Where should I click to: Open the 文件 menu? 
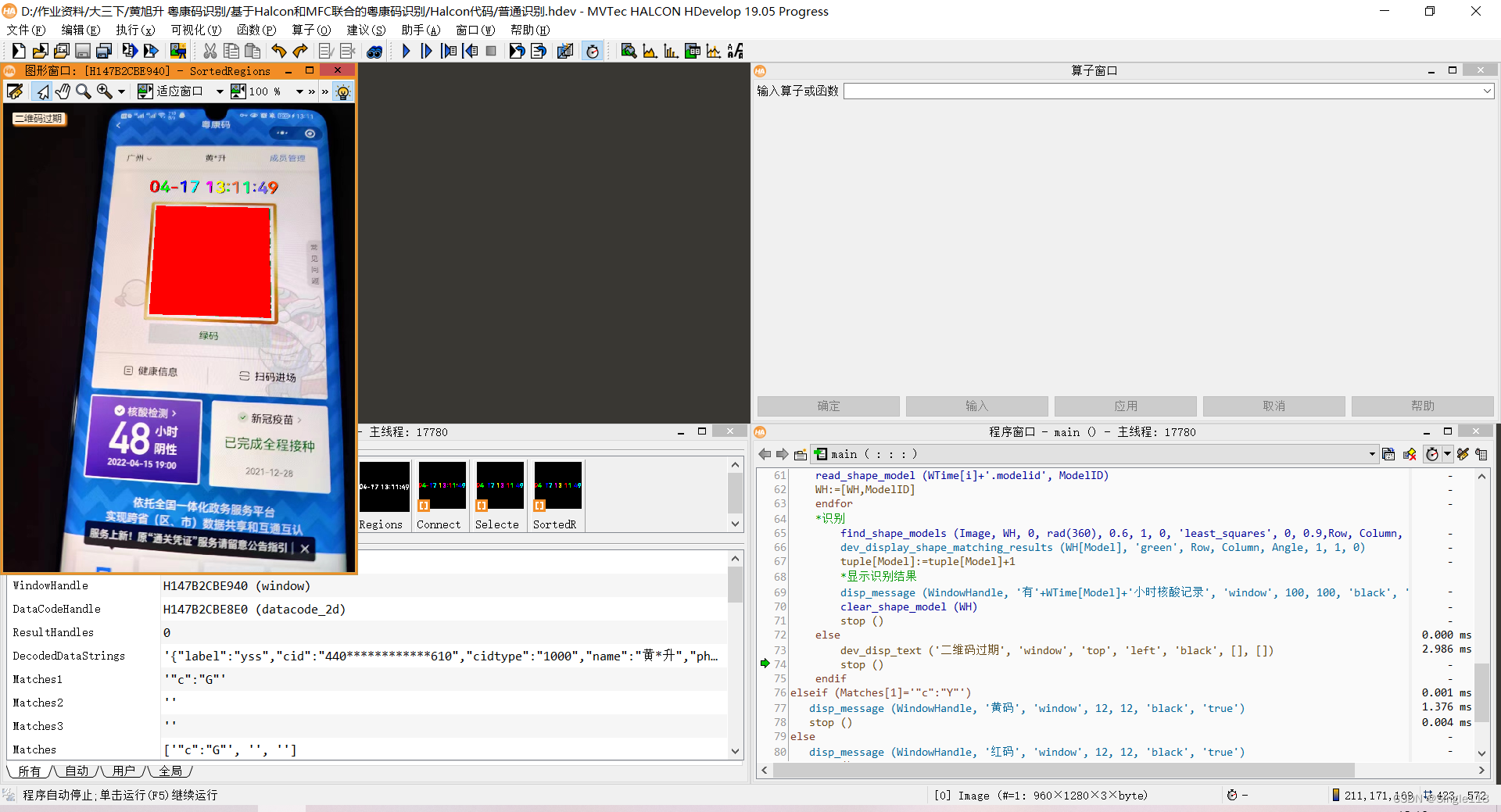26,30
